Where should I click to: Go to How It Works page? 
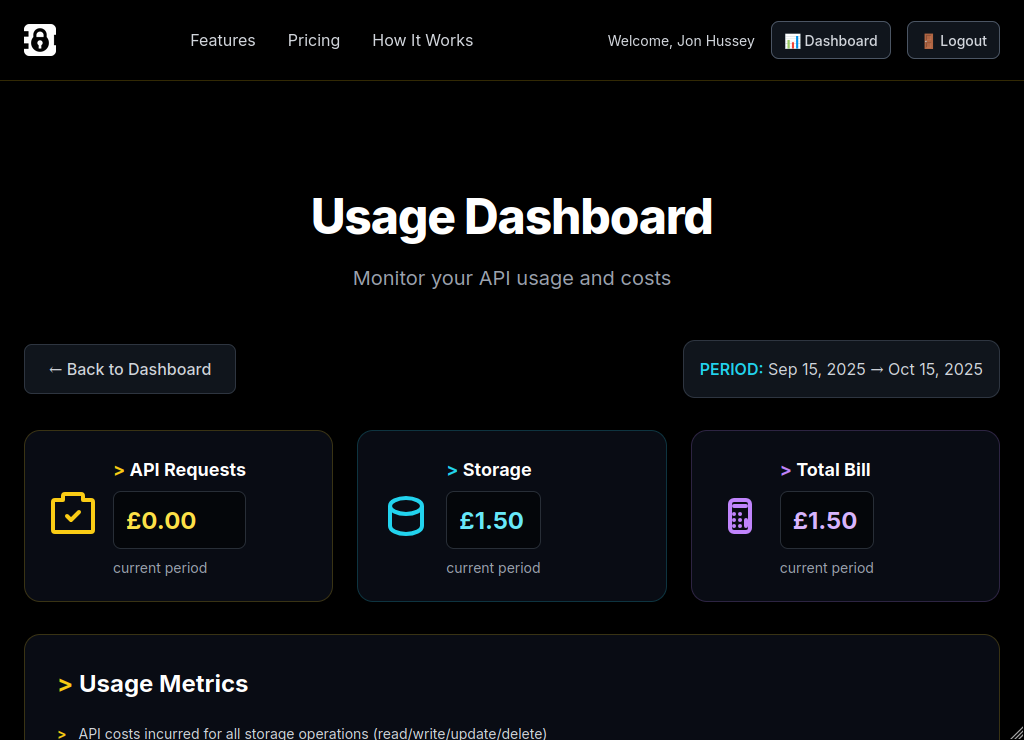coord(423,40)
